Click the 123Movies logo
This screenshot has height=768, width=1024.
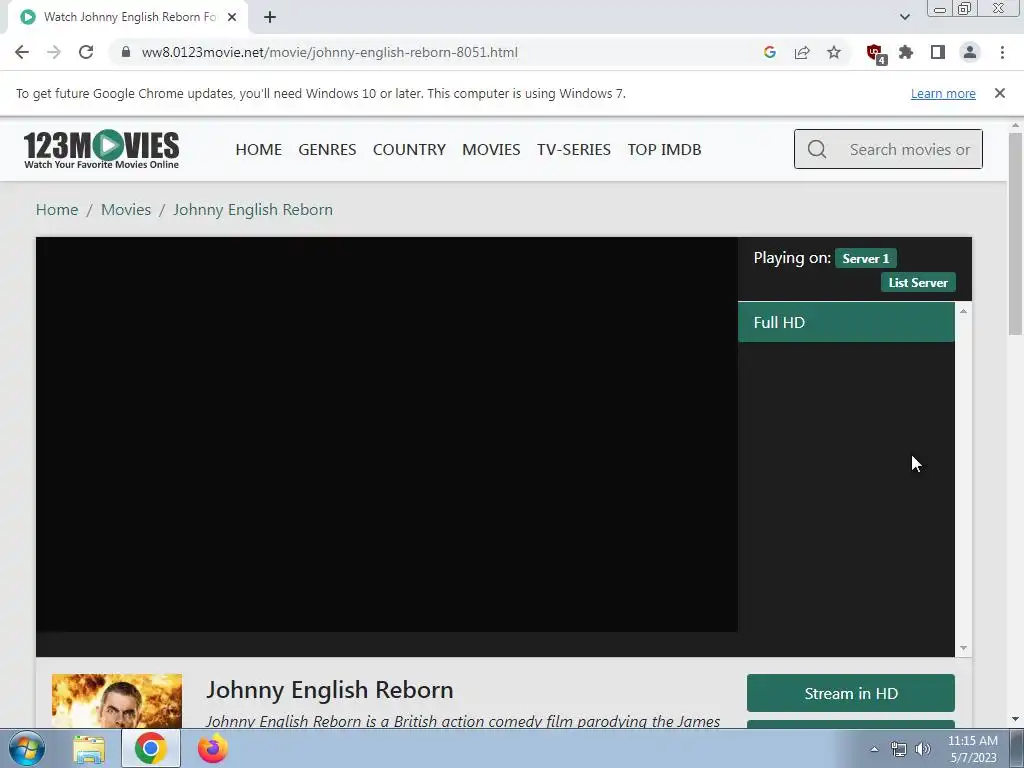(x=101, y=150)
